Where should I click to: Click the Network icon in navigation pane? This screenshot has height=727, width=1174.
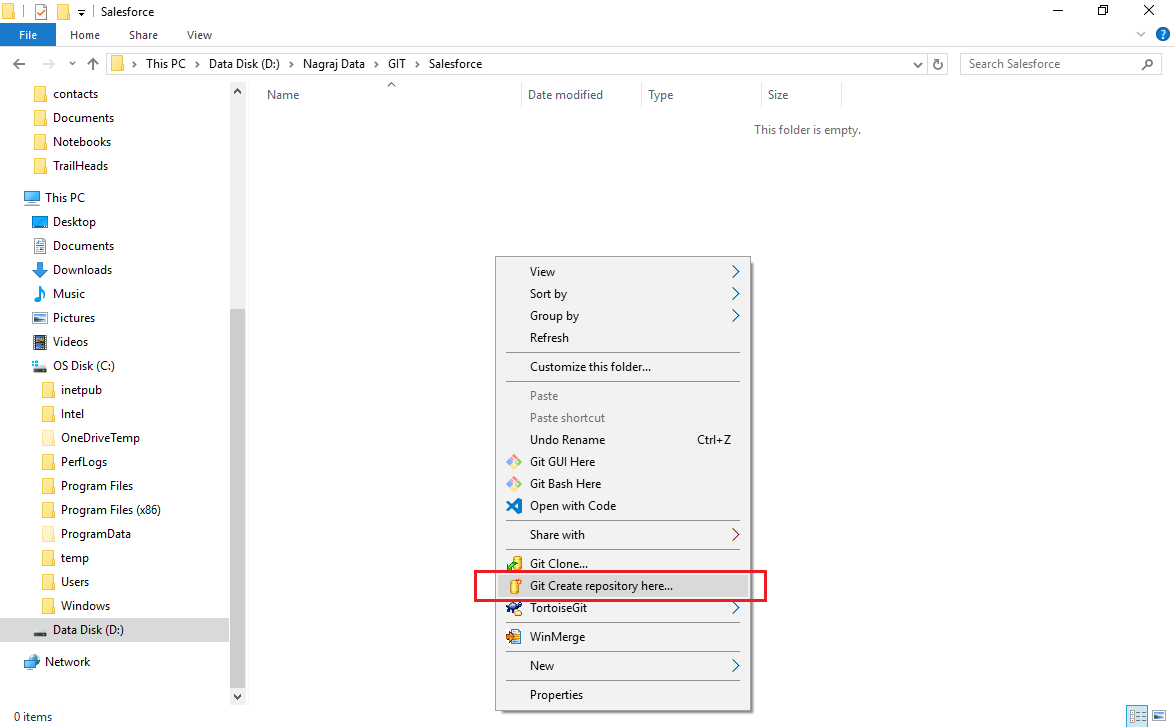click(x=31, y=662)
